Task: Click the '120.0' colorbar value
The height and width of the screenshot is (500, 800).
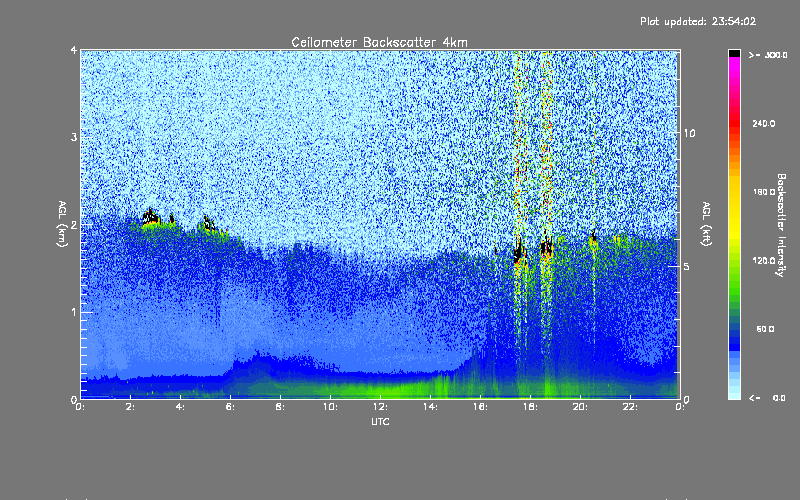Action: (x=764, y=260)
